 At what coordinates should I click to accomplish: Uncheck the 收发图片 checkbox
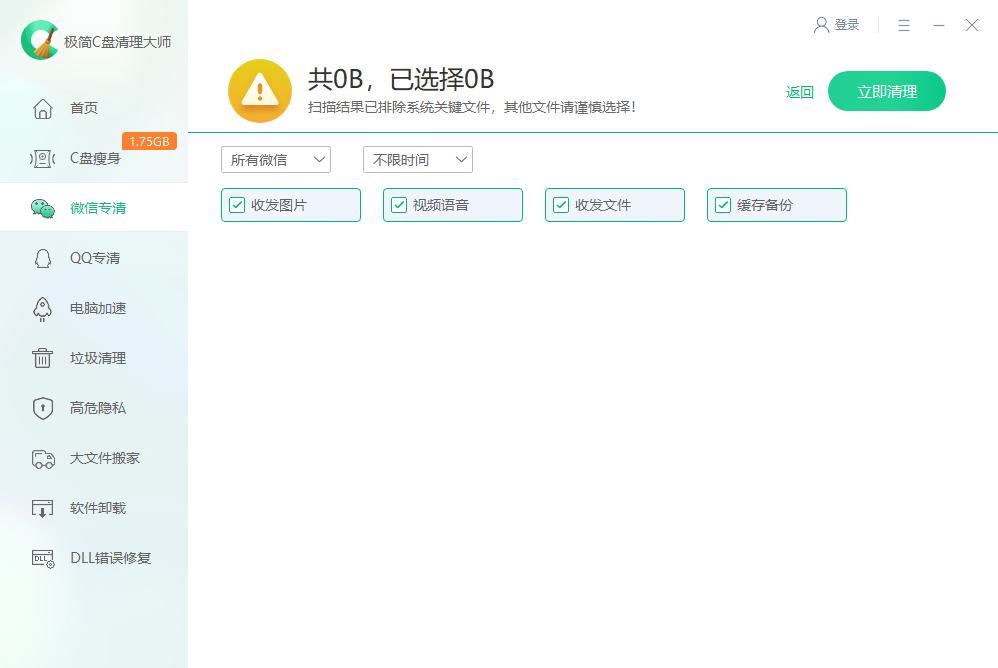(236, 205)
